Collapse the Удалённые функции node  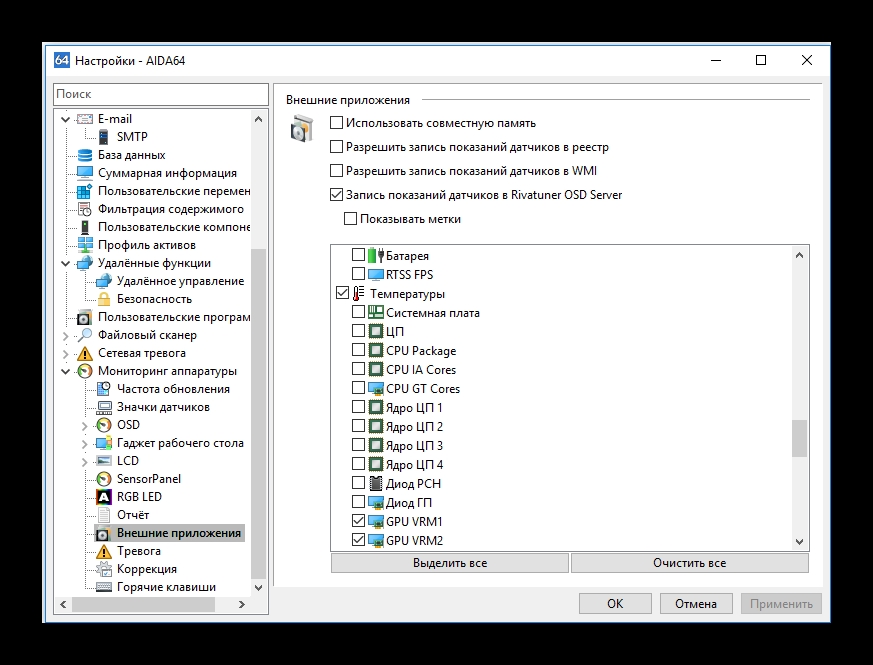(x=66, y=263)
